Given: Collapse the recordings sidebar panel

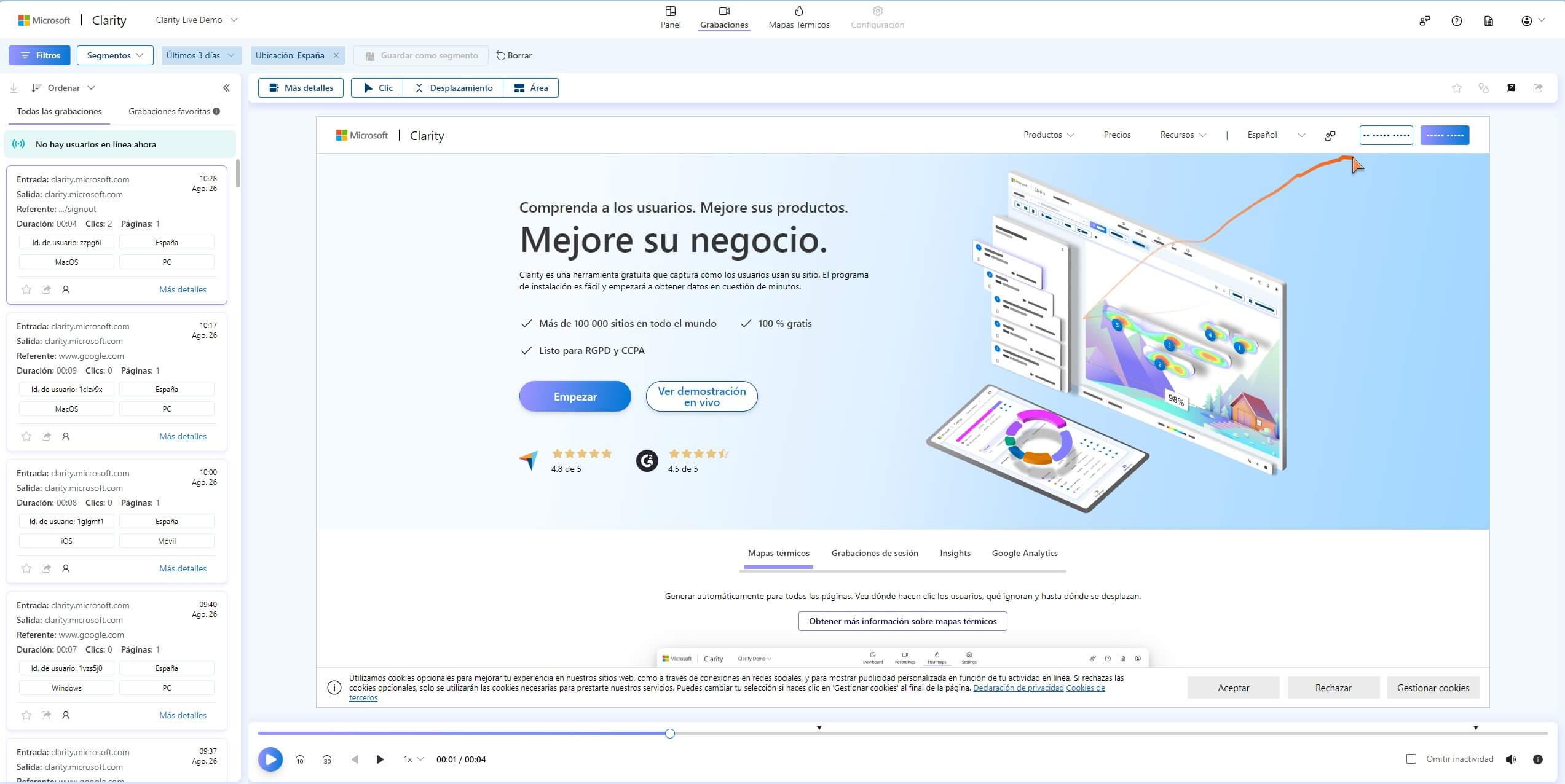Looking at the screenshot, I should coord(226,88).
